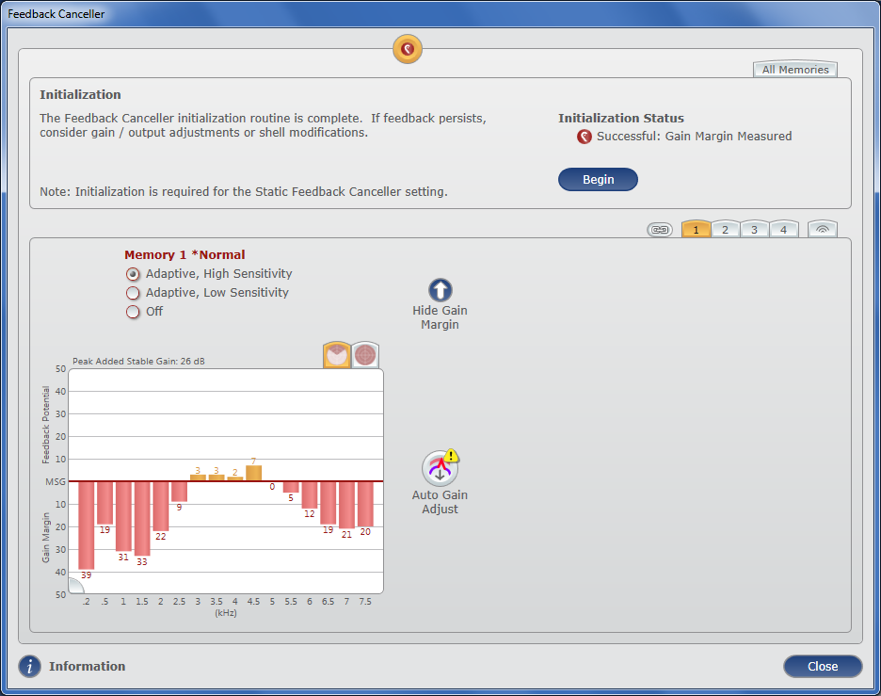Click 'Peak Added Stable Gain: 26 dB' text

coord(139,361)
